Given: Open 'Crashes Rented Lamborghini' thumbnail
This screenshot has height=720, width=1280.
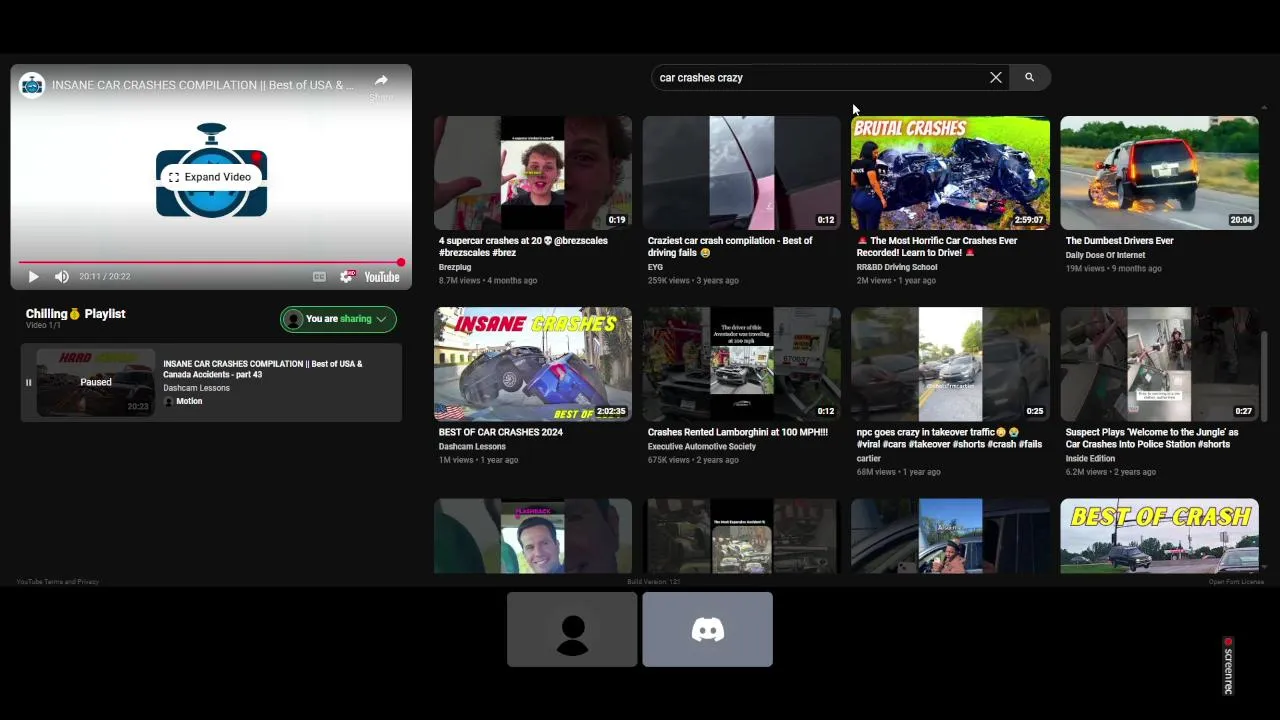Looking at the screenshot, I should (742, 364).
